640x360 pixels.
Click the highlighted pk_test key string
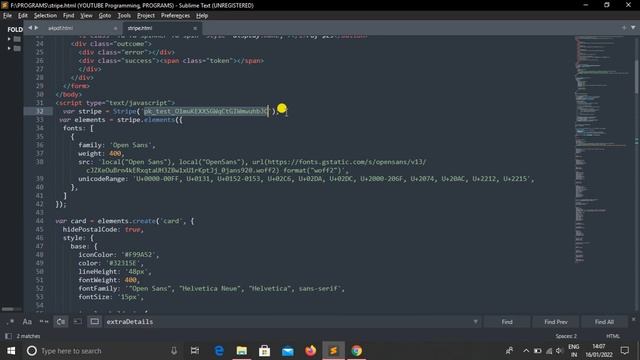click(x=206, y=111)
